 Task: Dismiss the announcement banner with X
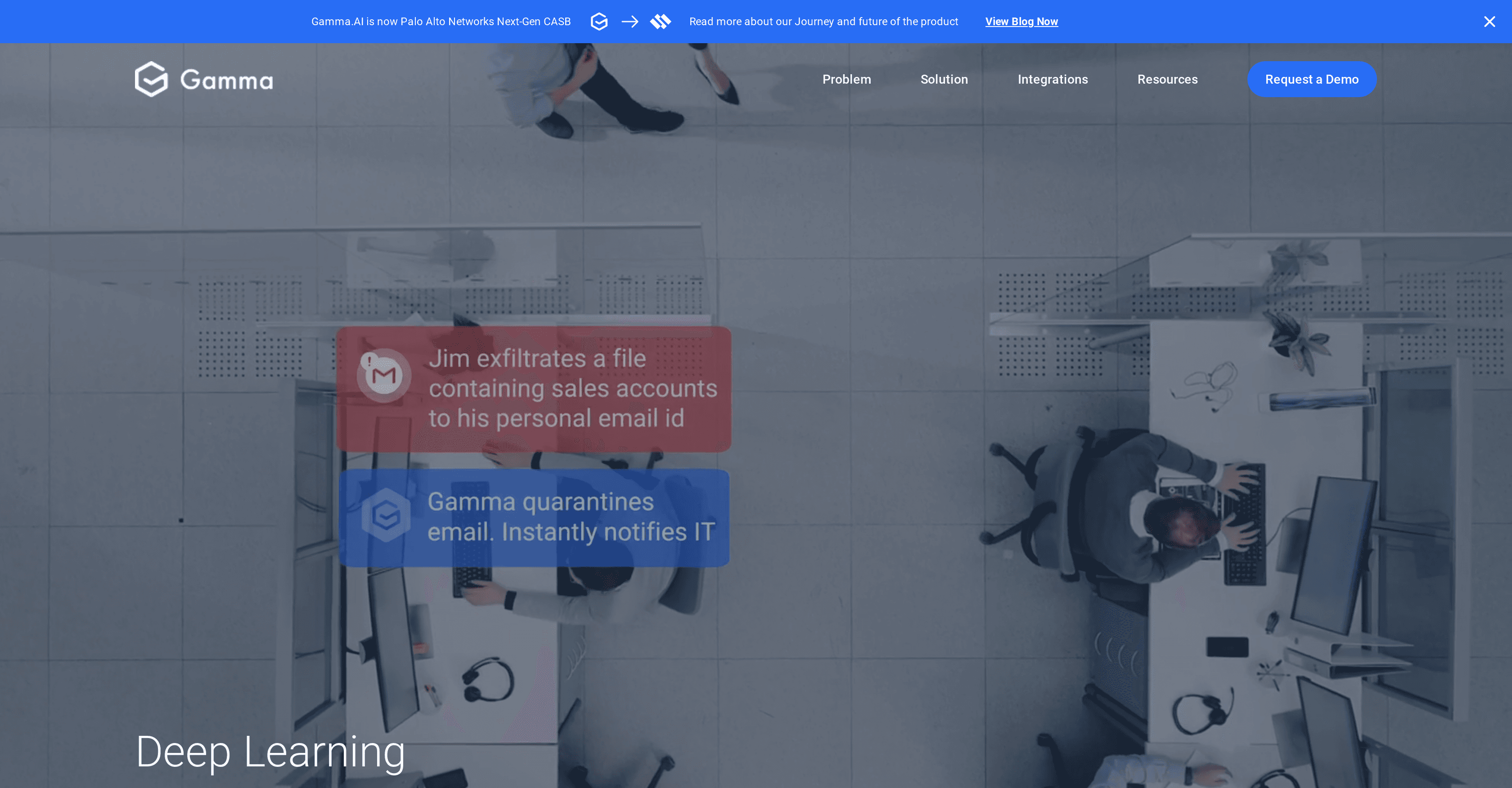click(x=1489, y=22)
